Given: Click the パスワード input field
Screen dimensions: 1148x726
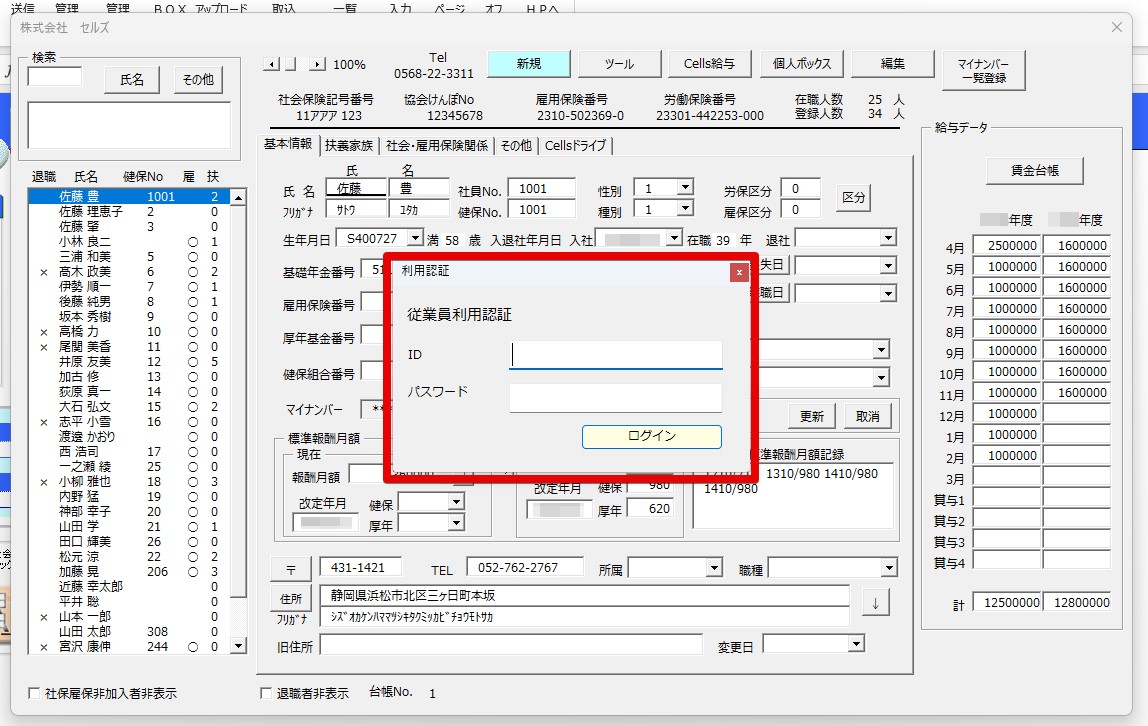Looking at the screenshot, I should pos(616,398).
